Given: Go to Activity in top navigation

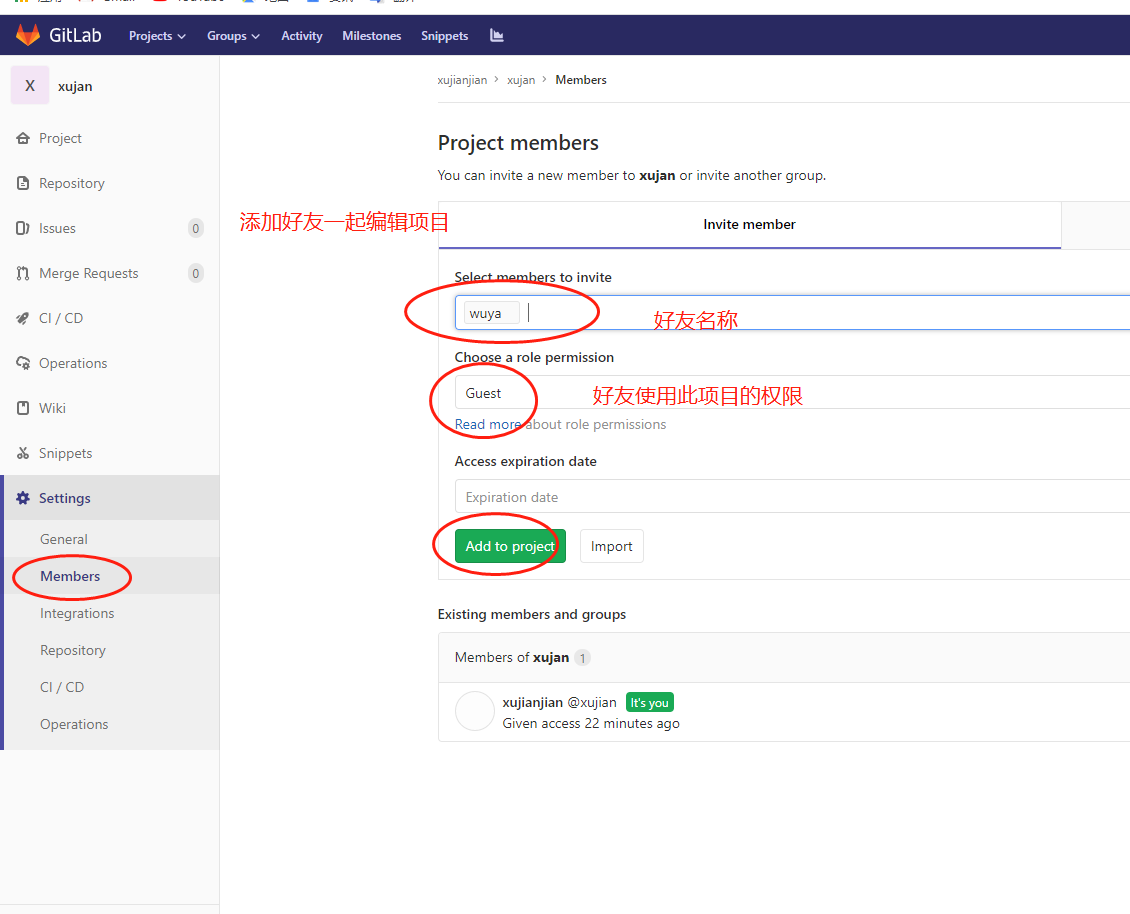Looking at the screenshot, I should click(301, 36).
